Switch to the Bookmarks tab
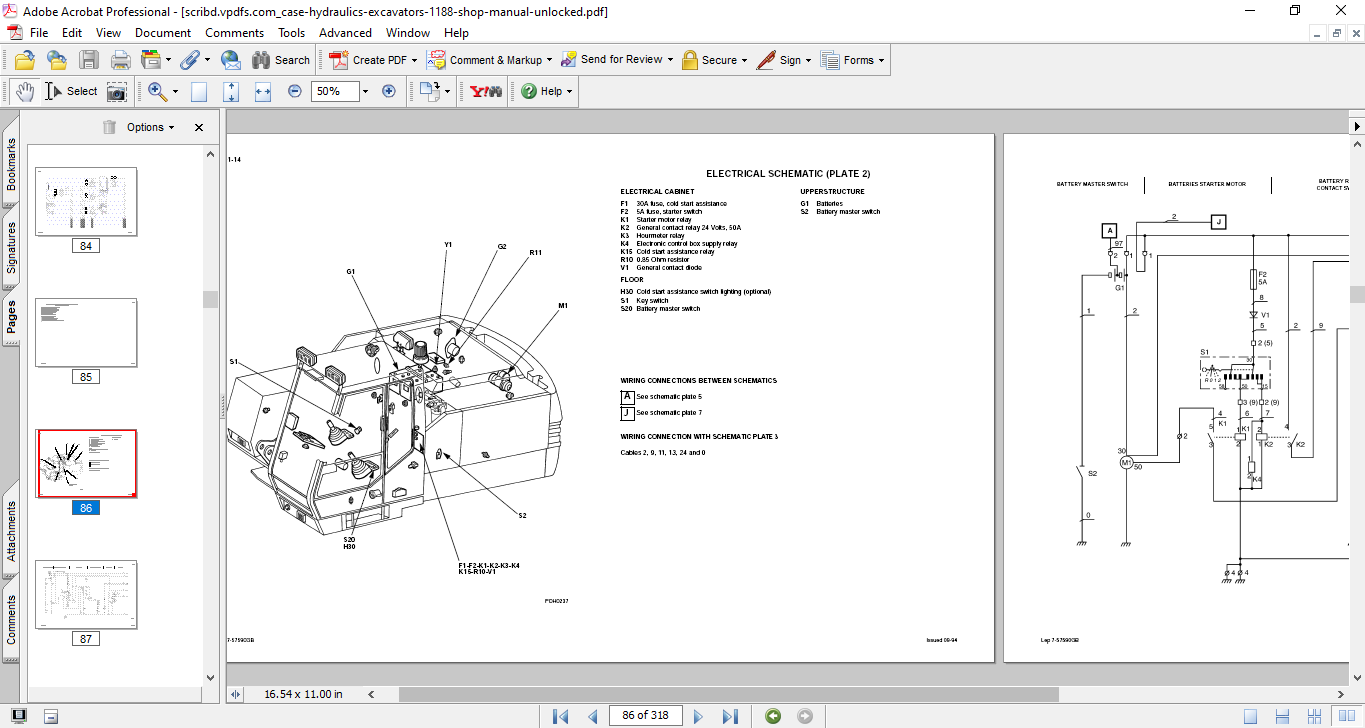 pyautogui.click(x=11, y=164)
